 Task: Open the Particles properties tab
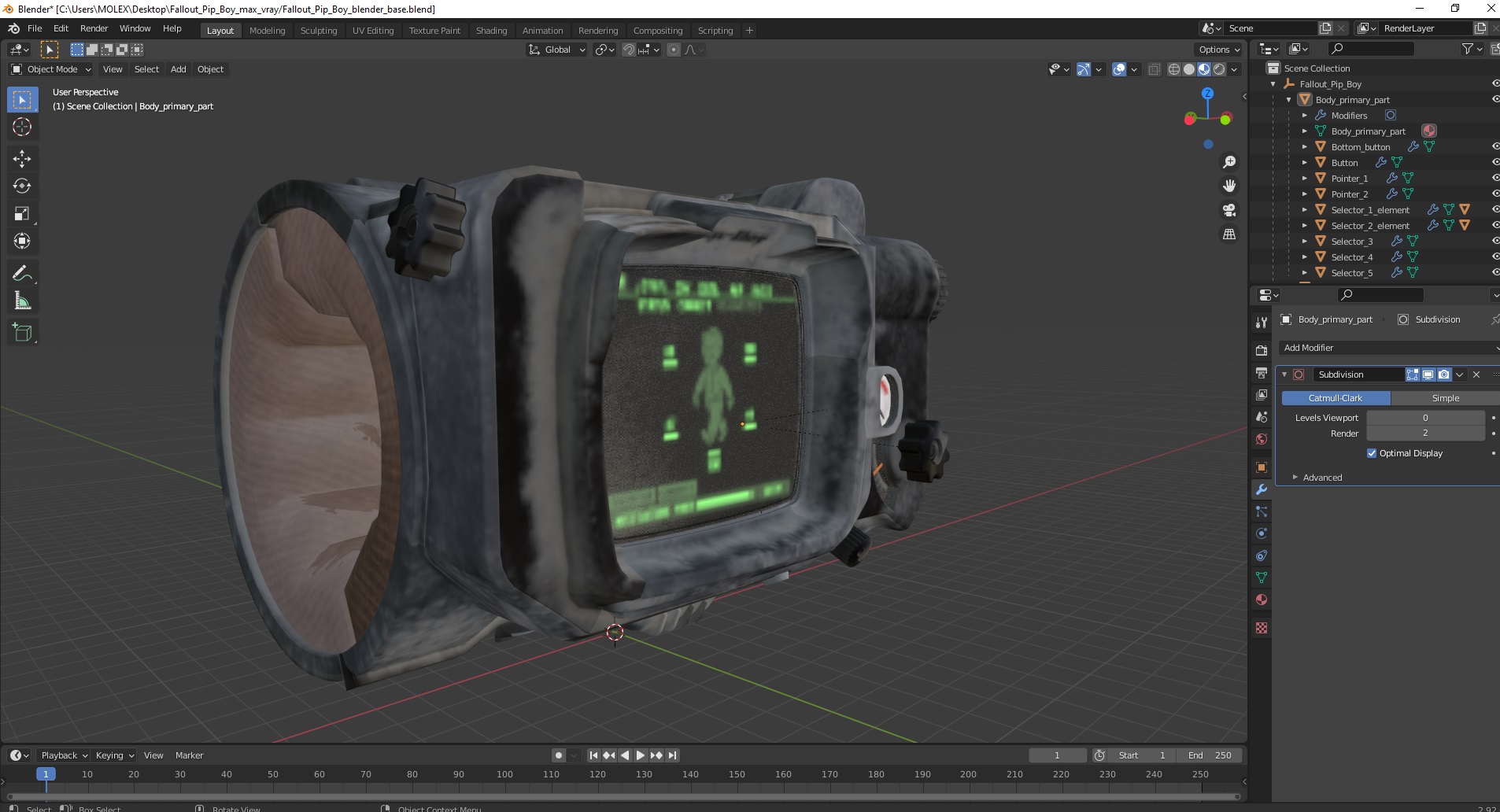point(1262,511)
